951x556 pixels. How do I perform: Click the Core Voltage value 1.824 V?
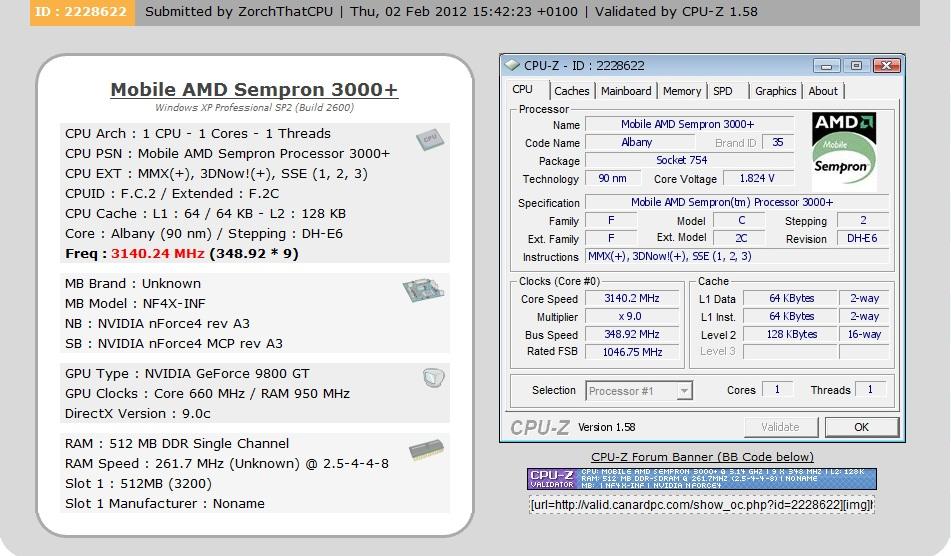coord(757,178)
